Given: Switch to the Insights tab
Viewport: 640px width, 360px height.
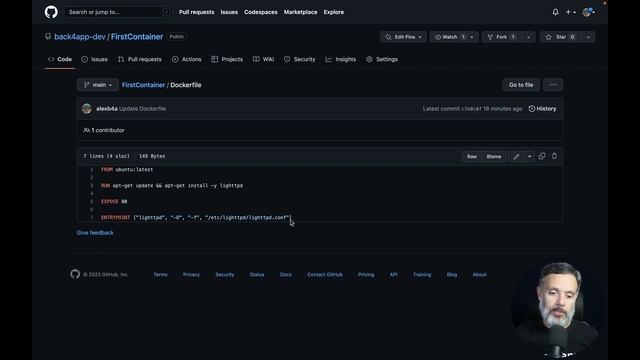Looking at the screenshot, I should (340, 59).
